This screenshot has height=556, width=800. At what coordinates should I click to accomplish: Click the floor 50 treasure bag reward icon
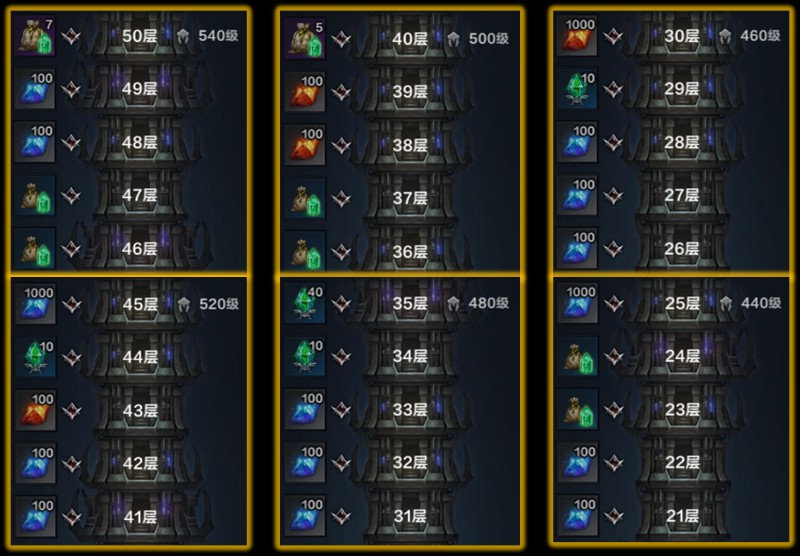(35, 36)
